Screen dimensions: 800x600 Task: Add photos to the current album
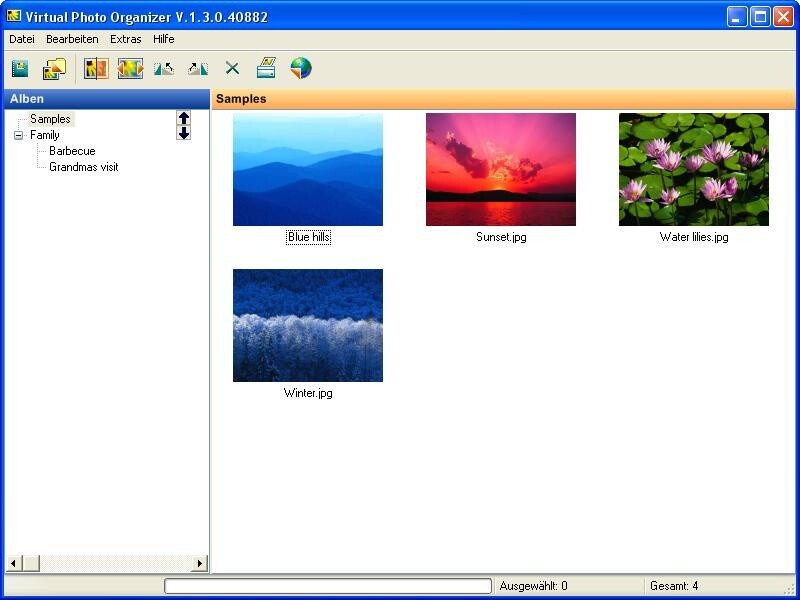(x=52, y=68)
